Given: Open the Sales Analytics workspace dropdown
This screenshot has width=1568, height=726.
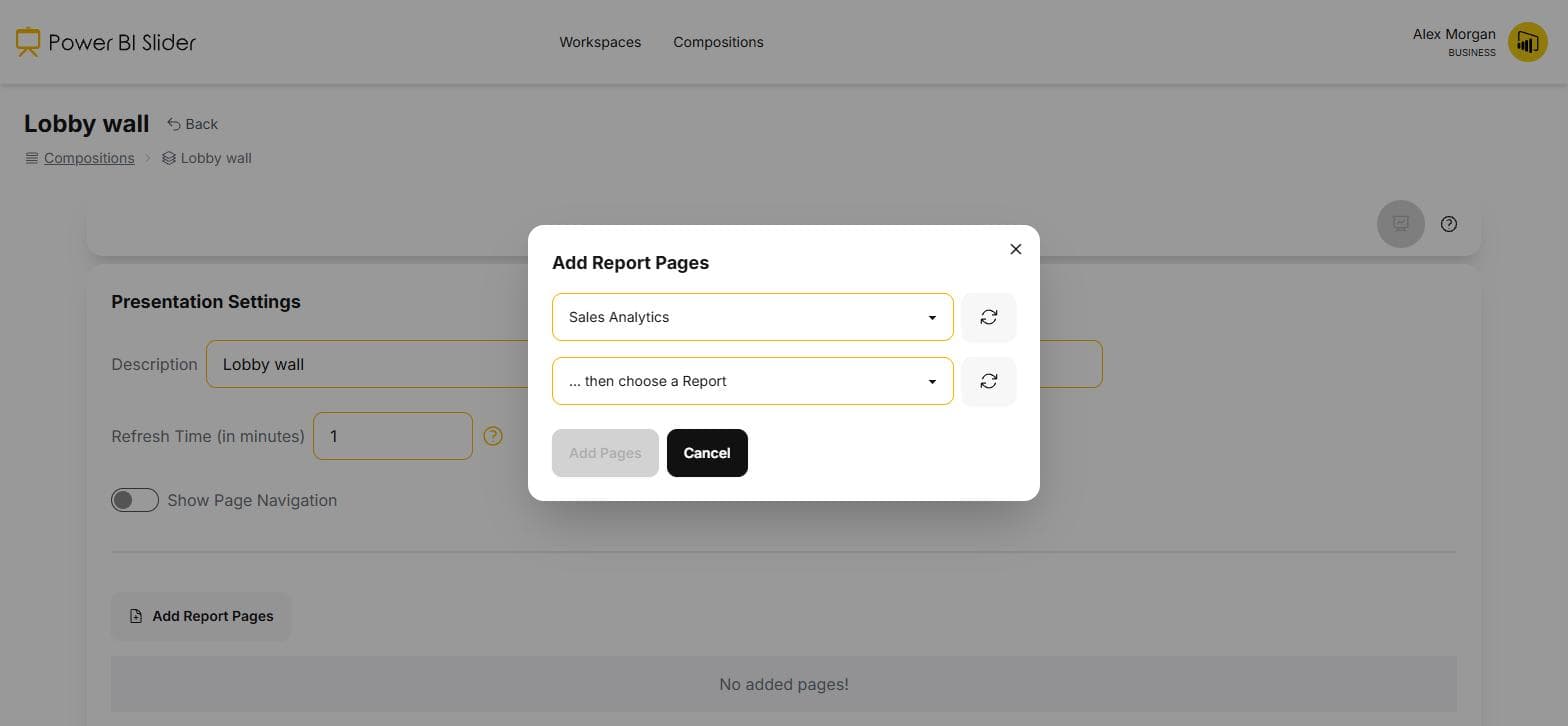Looking at the screenshot, I should 753,317.
